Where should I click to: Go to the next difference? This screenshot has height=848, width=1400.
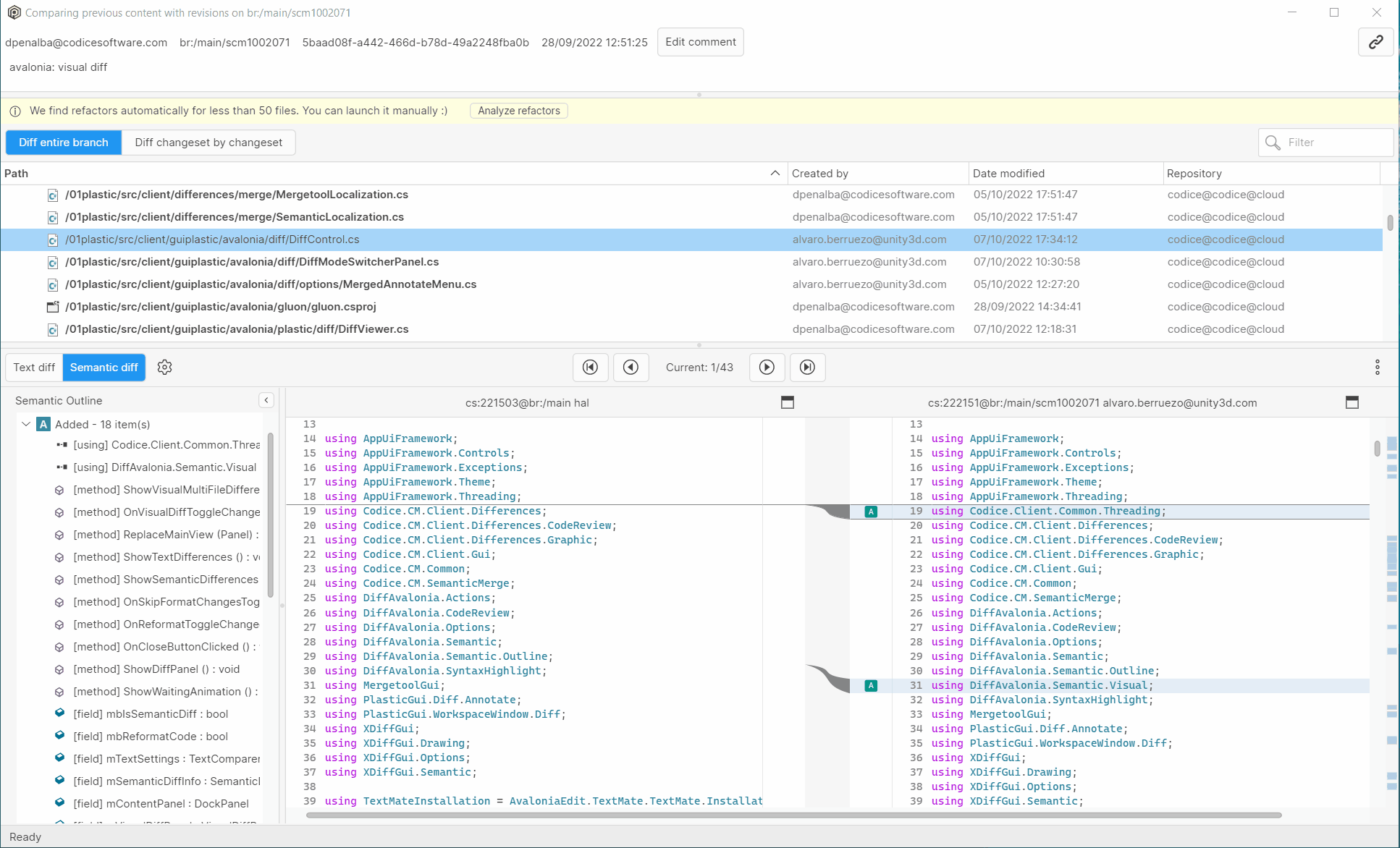[x=767, y=367]
